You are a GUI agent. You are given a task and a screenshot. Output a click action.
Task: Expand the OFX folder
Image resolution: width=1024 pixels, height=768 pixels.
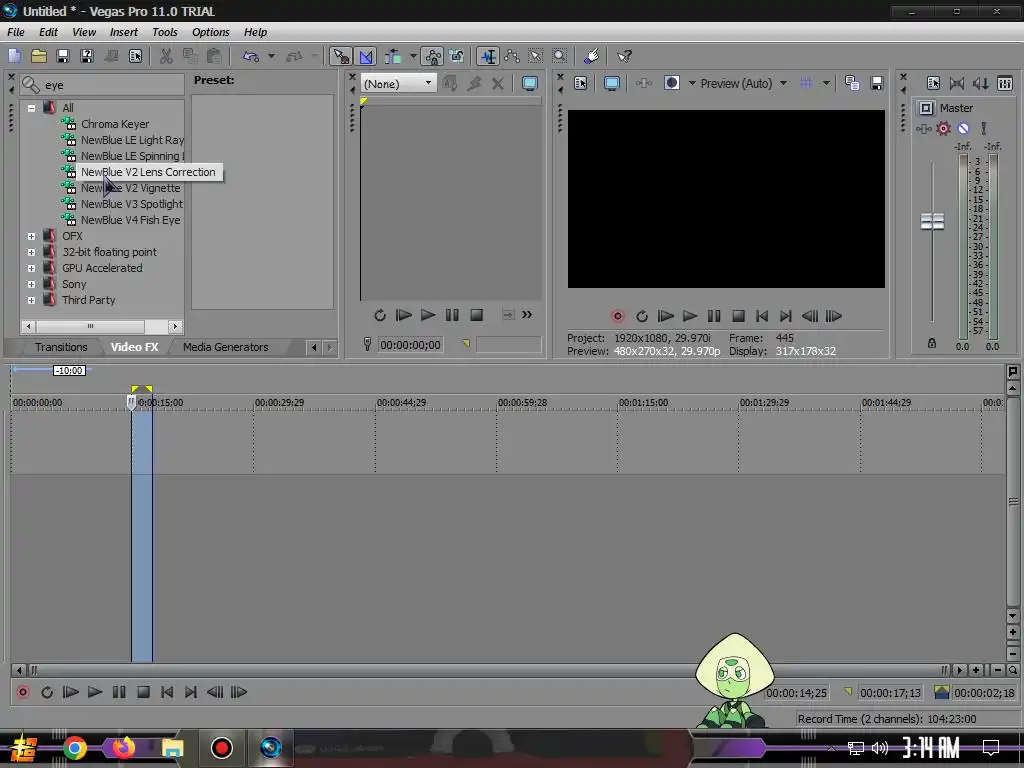pyautogui.click(x=31, y=236)
